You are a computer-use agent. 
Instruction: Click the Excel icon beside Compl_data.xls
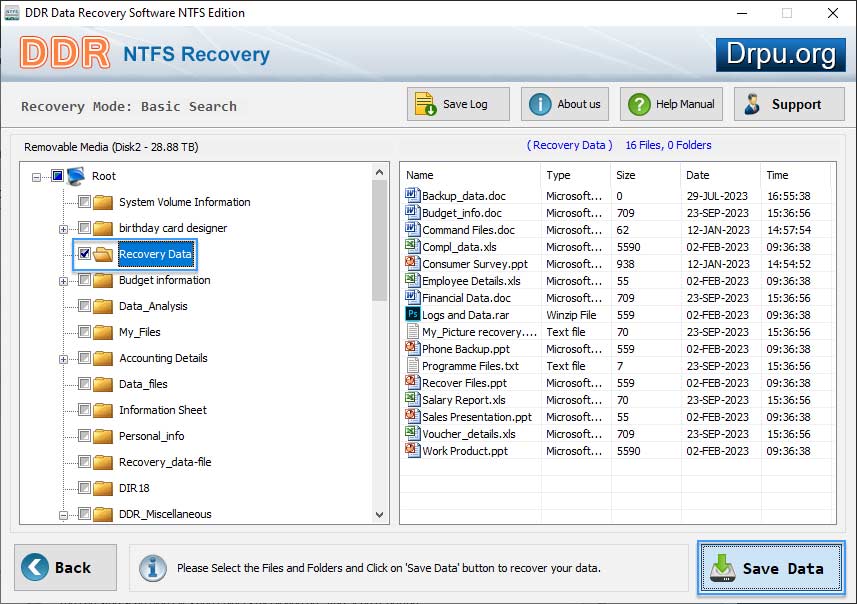(x=412, y=245)
